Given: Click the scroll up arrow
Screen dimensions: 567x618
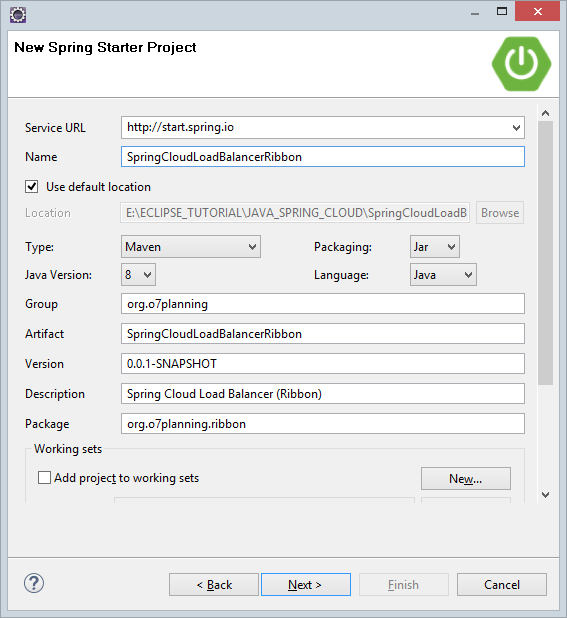Looking at the screenshot, I should pyautogui.click(x=545, y=114).
